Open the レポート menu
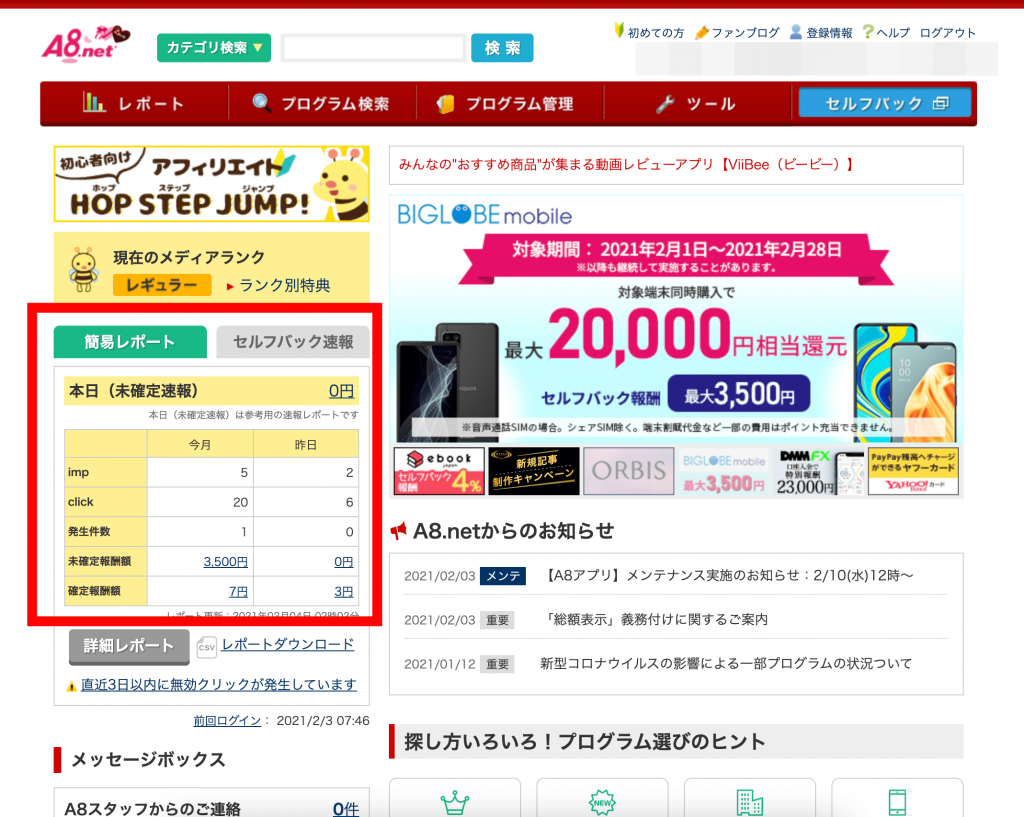The image size is (1024, 817). click(134, 104)
